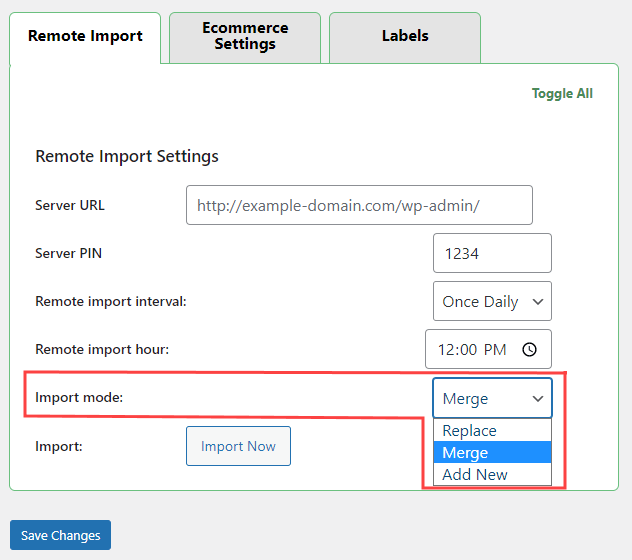Open the clock picker icon in import hour field
632x560 pixels.
[x=530, y=350]
